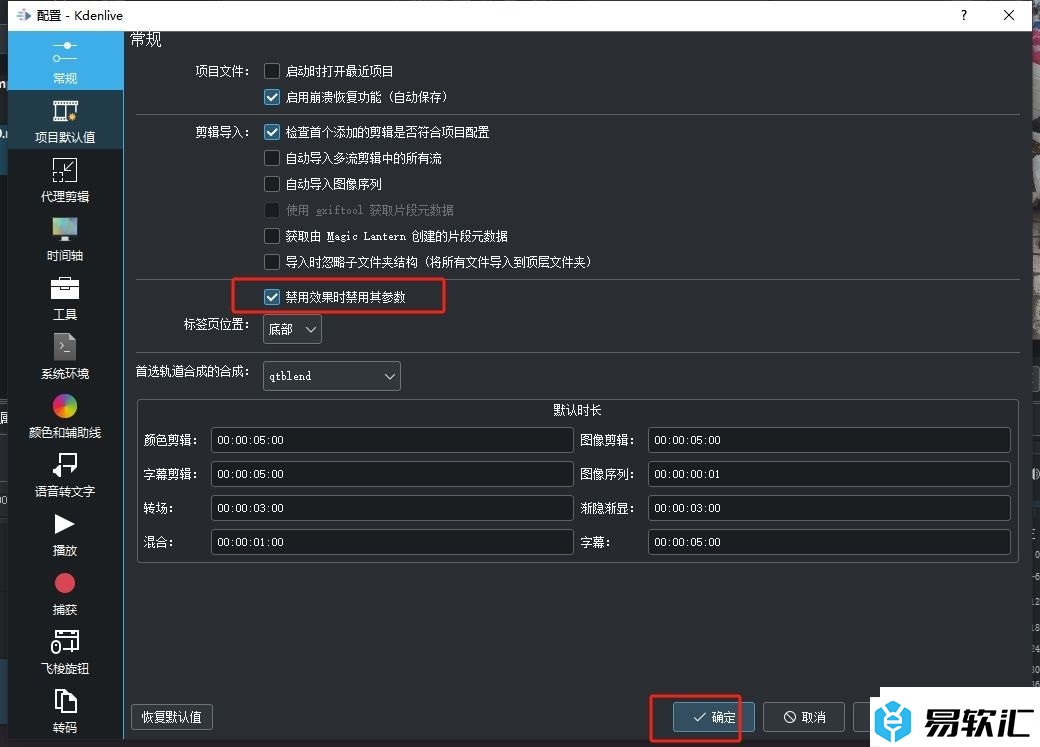
Task: Enable 自动导入图像序列 checkbox
Action: 272,184
